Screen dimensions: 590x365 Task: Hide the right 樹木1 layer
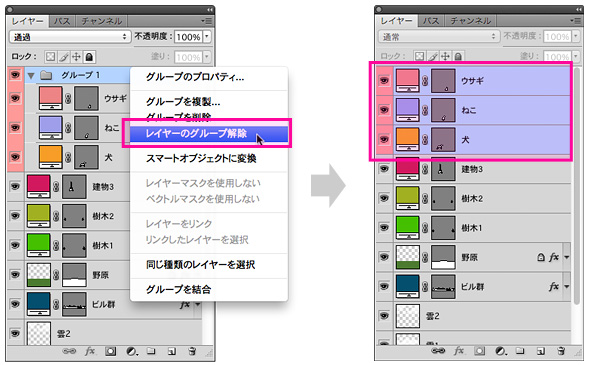pos(384,228)
